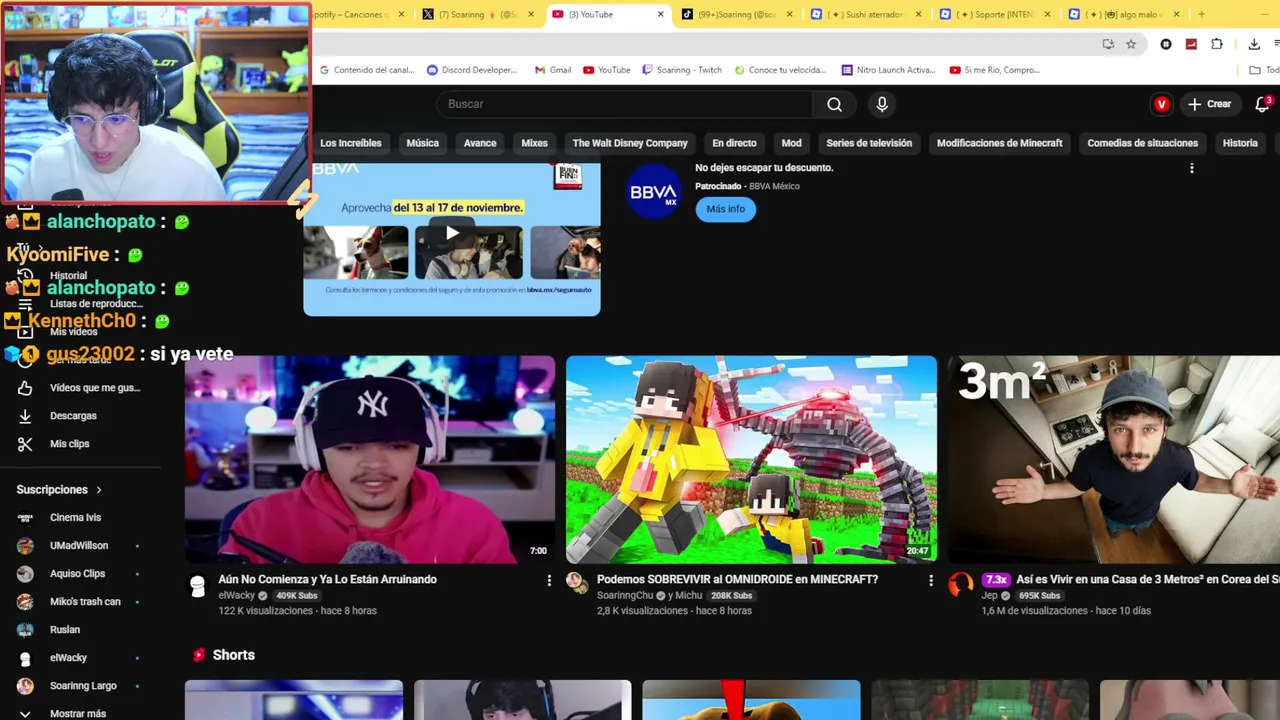
Task: Open Descargas in the sidebar
Action: (x=73, y=416)
